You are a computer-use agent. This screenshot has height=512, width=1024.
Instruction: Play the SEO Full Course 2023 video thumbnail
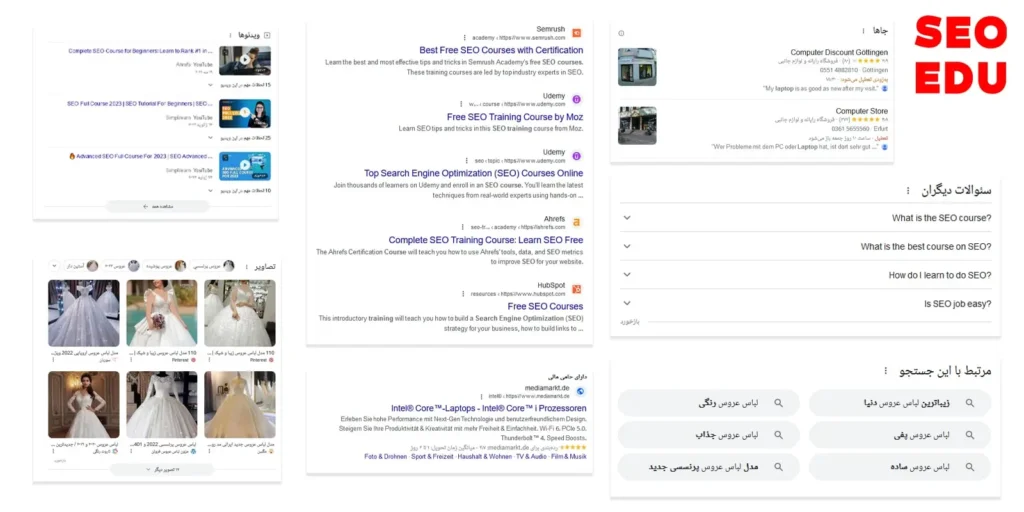pyautogui.click(x=245, y=113)
